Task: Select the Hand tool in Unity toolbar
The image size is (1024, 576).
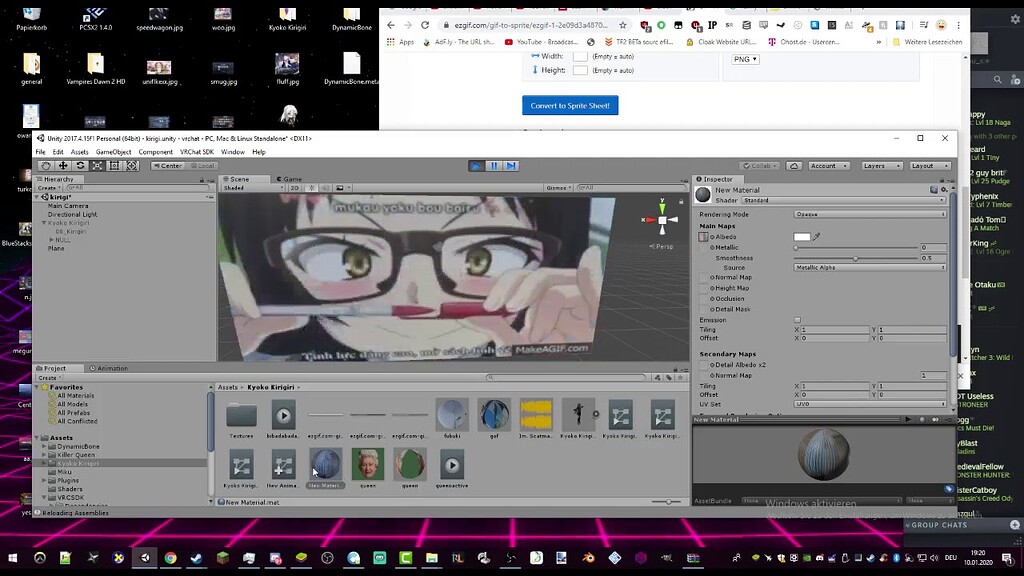Action: coord(45,165)
